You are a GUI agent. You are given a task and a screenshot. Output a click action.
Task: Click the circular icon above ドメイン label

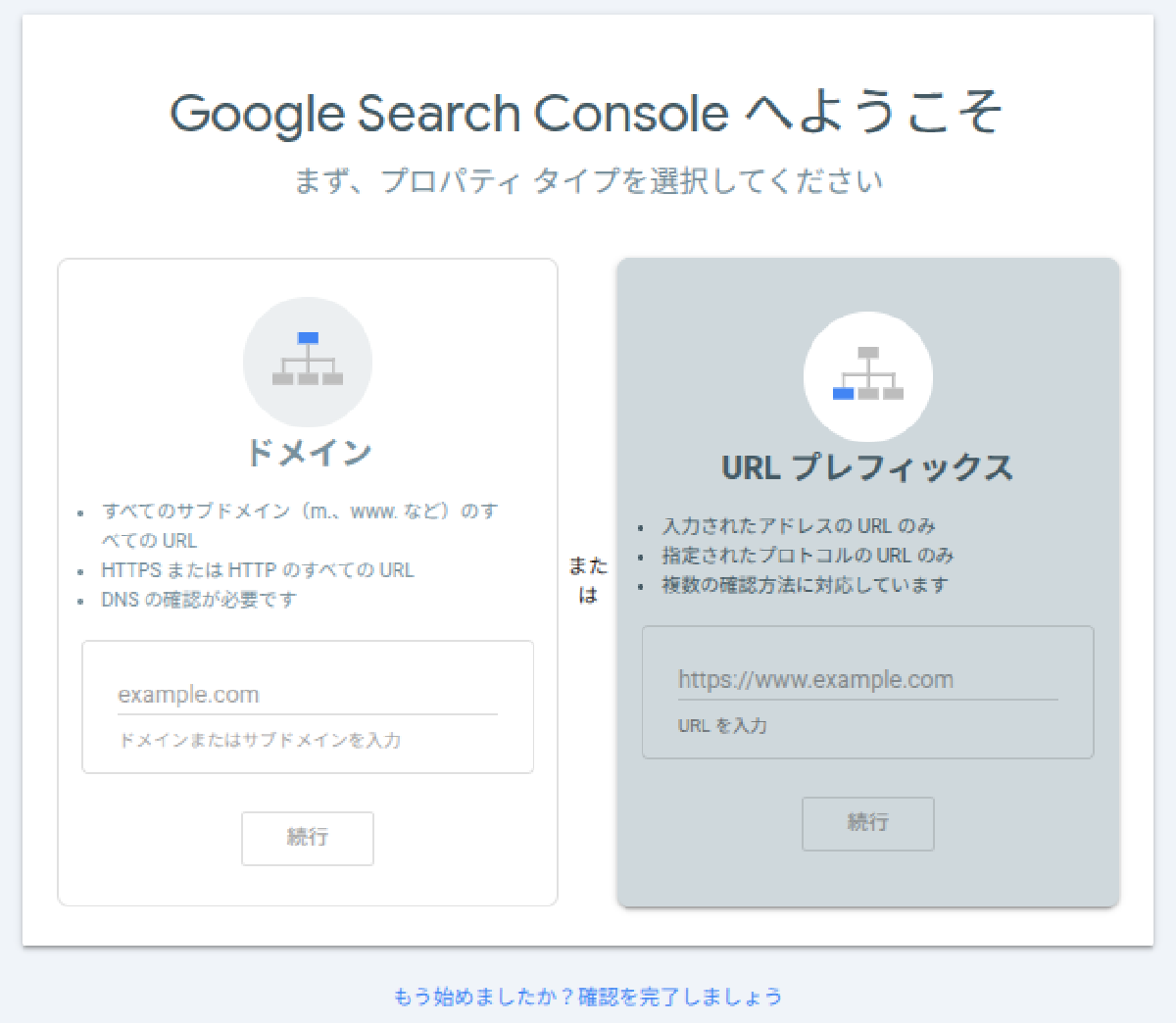(x=308, y=363)
